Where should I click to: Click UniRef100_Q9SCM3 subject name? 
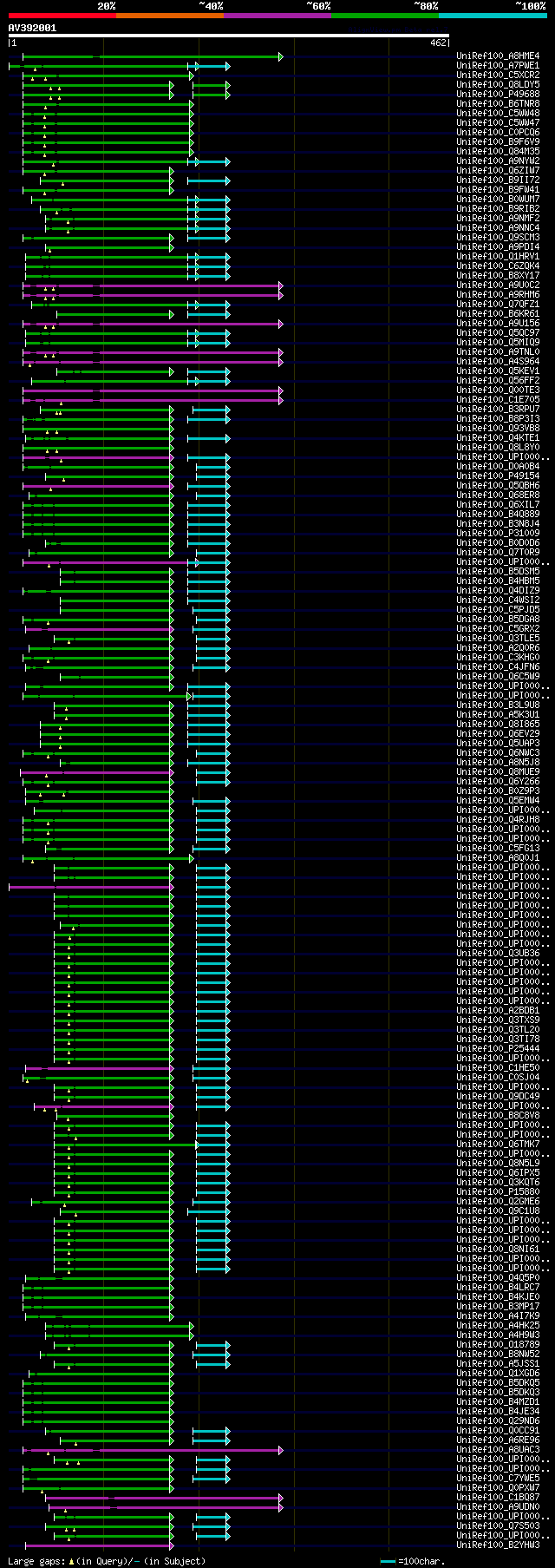498,238
